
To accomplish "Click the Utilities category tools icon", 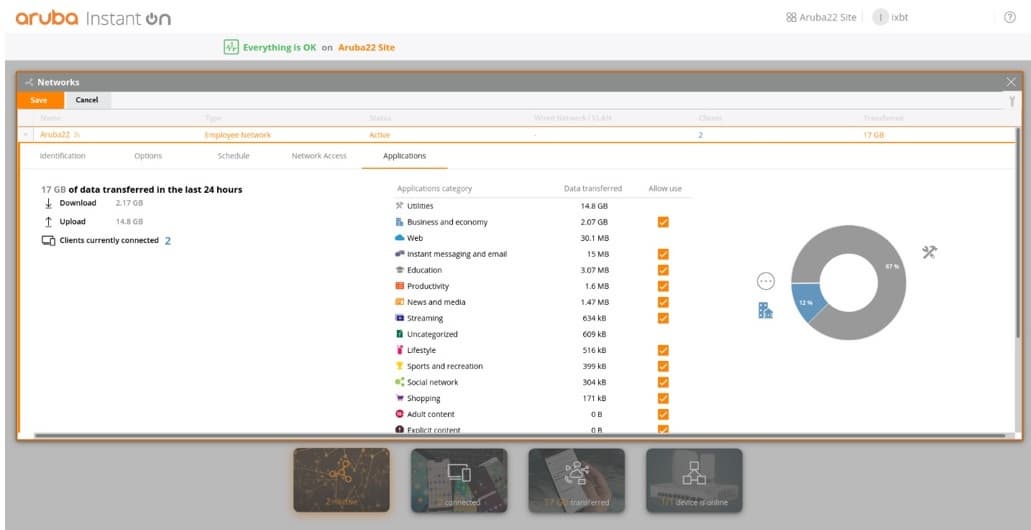I will point(399,206).
